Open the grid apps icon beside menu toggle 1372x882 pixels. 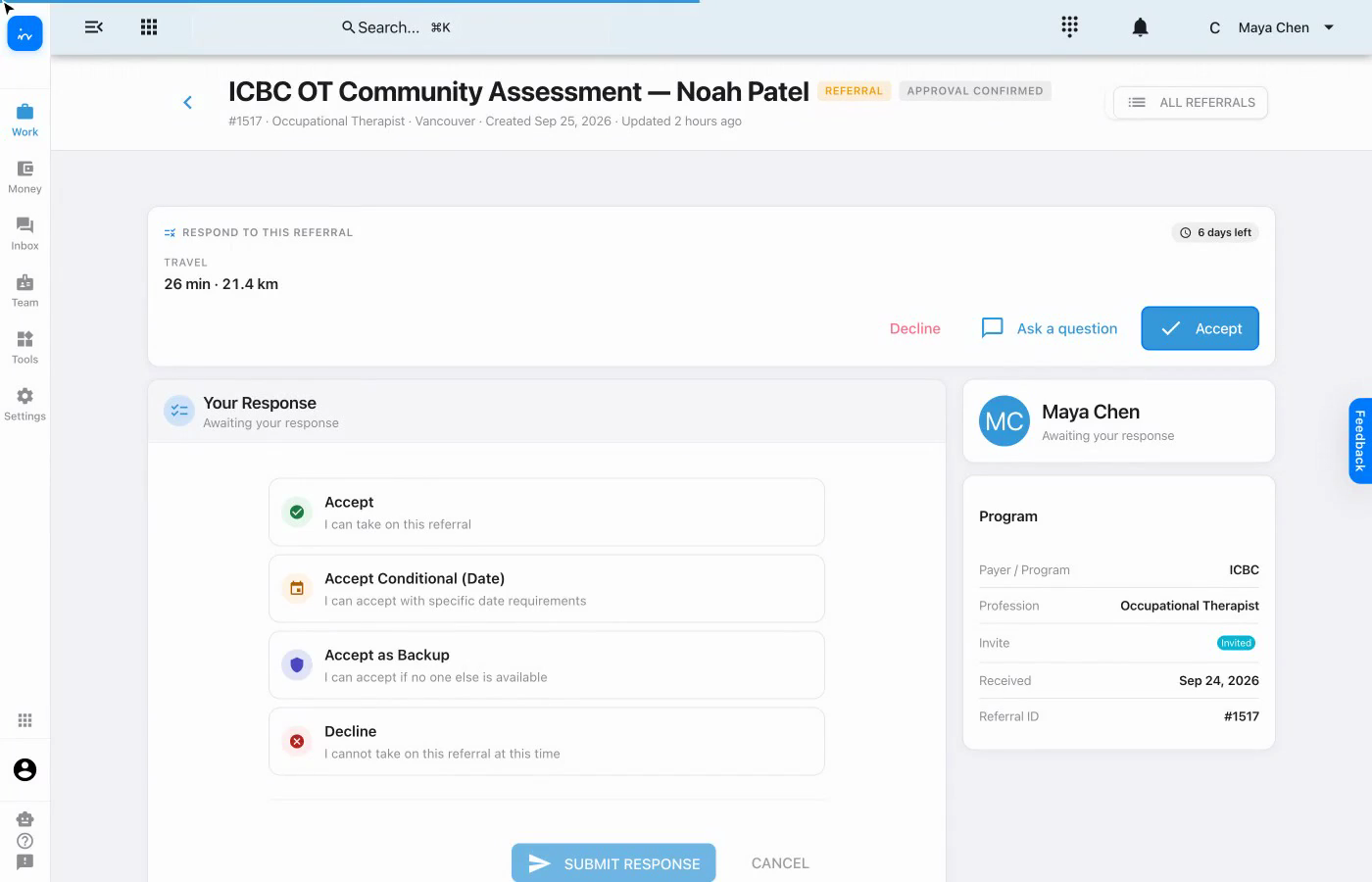(149, 27)
